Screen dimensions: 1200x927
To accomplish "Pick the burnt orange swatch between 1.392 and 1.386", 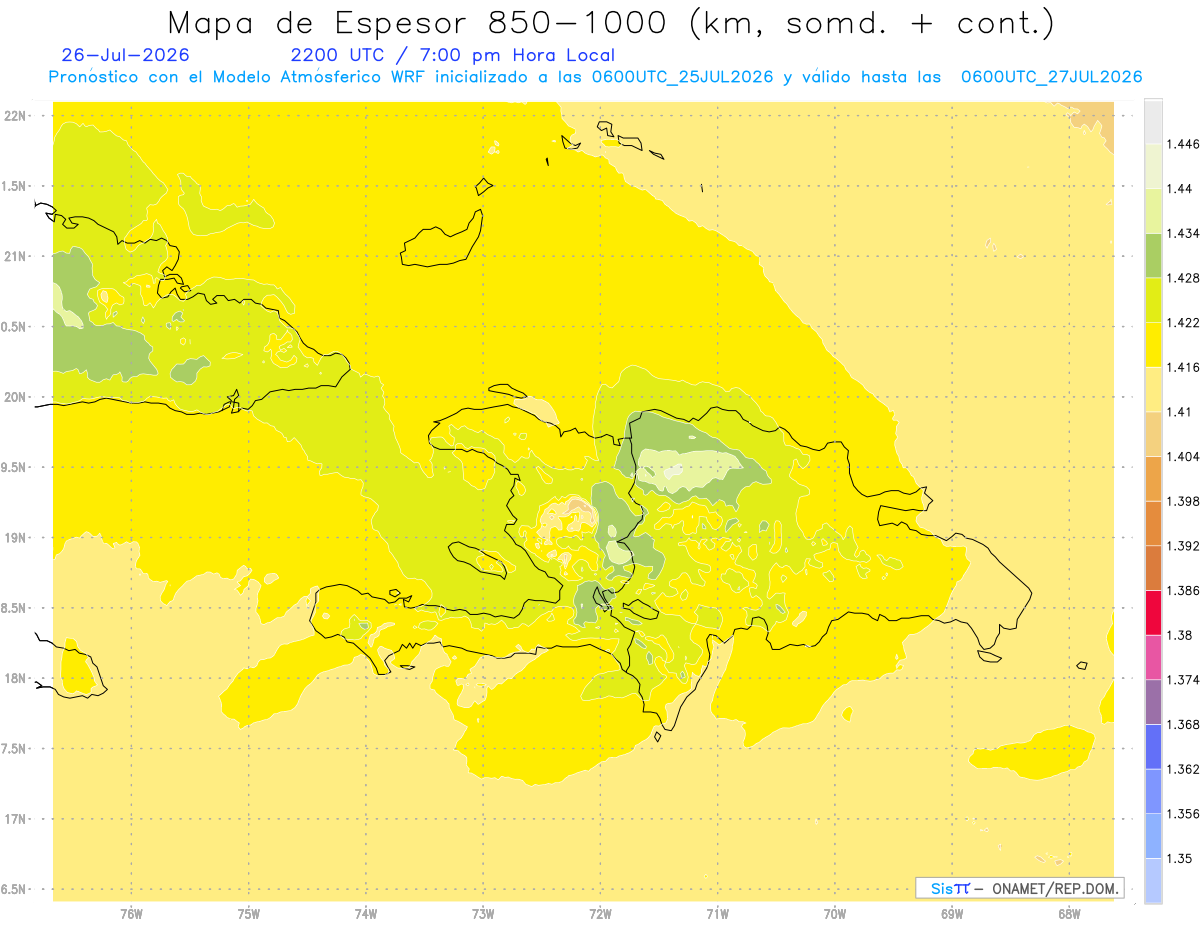I will (1153, 568).
